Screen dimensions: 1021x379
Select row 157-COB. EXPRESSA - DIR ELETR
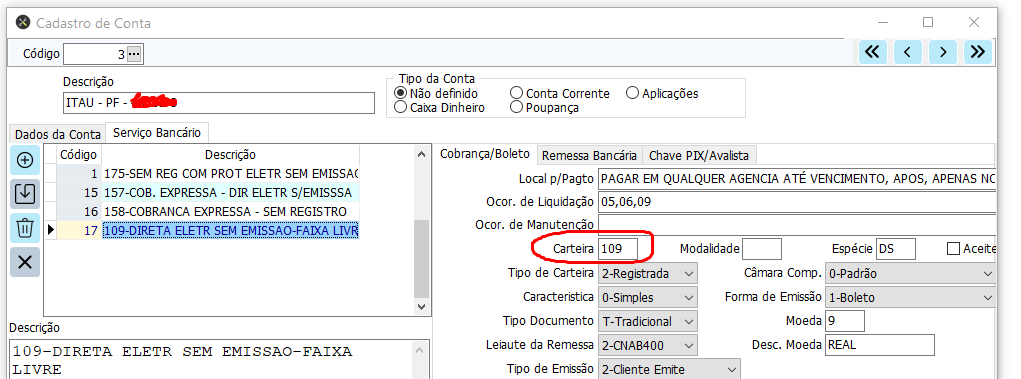pos(231,193)
